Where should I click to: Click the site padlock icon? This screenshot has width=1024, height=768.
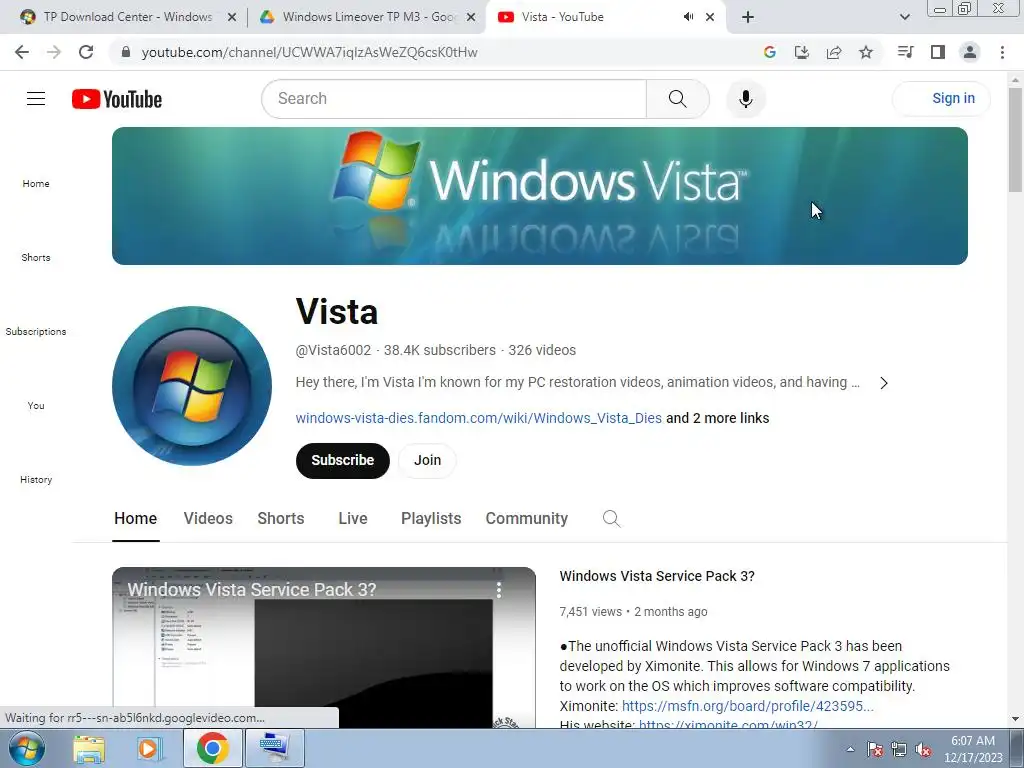[x=126, y=52]
